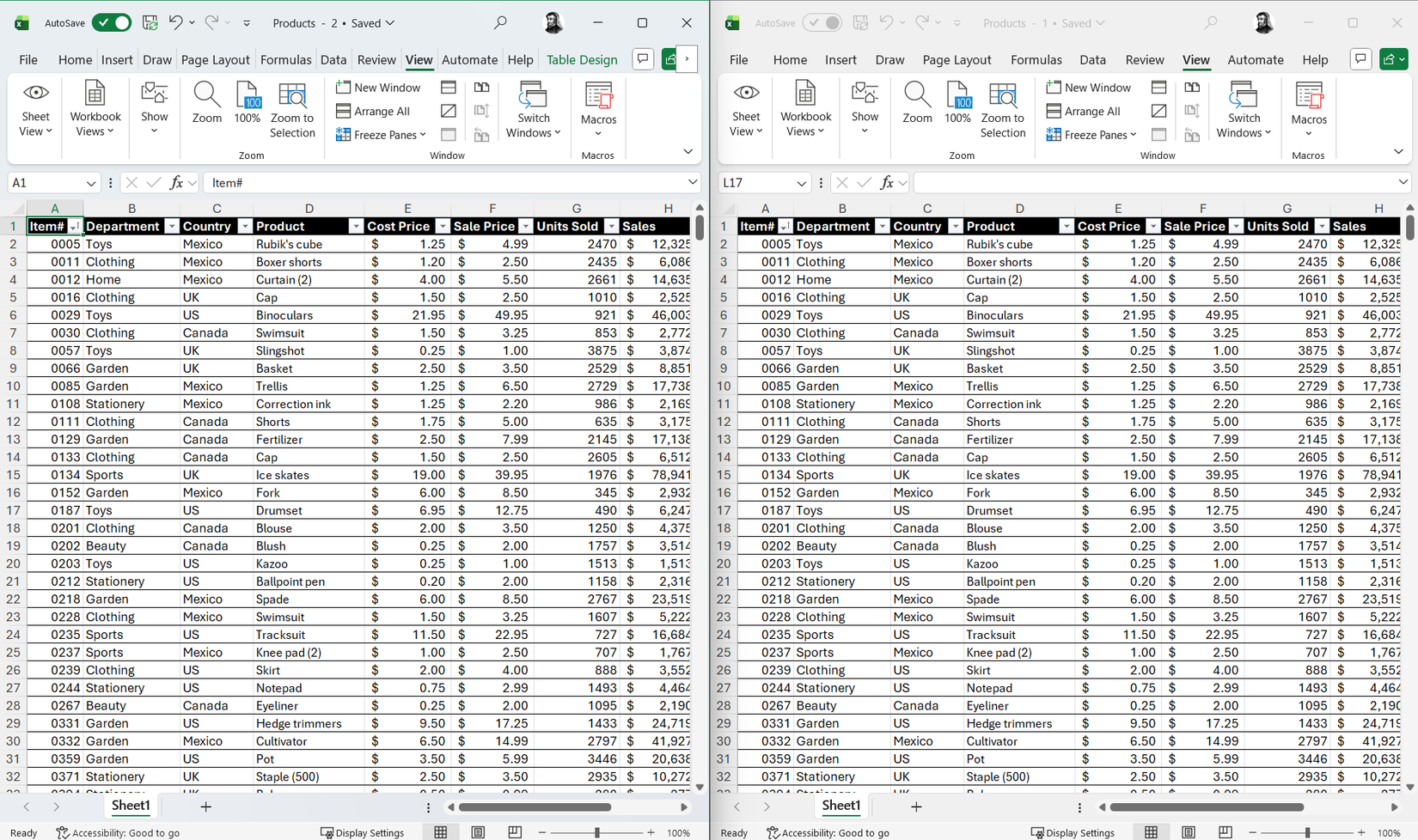This screenshot has width=1418, height=840.
Task: Open the Formulas ribbon tab
Action: click(285, 59)
